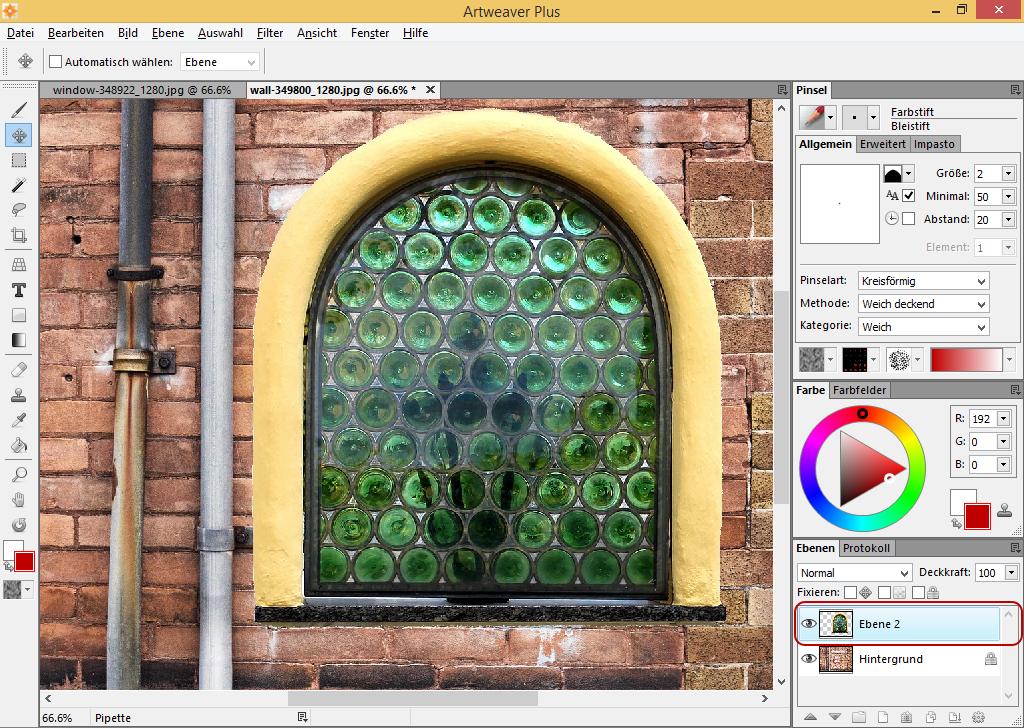Hide the Ebene 2 layer

pyautogui.click(x=808, y=624)
